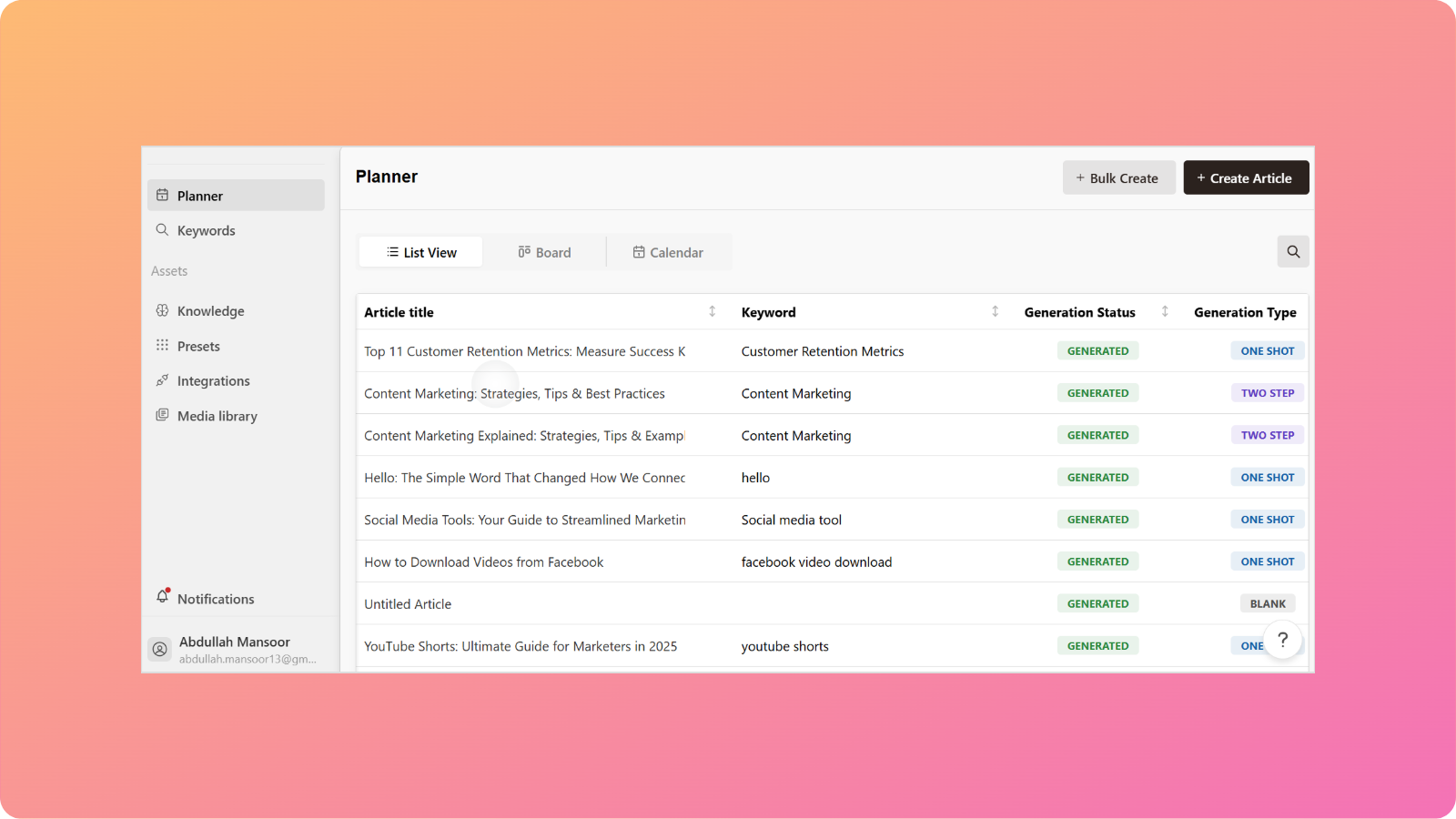Click the Notifications bell icon
This screenshot has width=1456, height=819.
coord(163,597)
